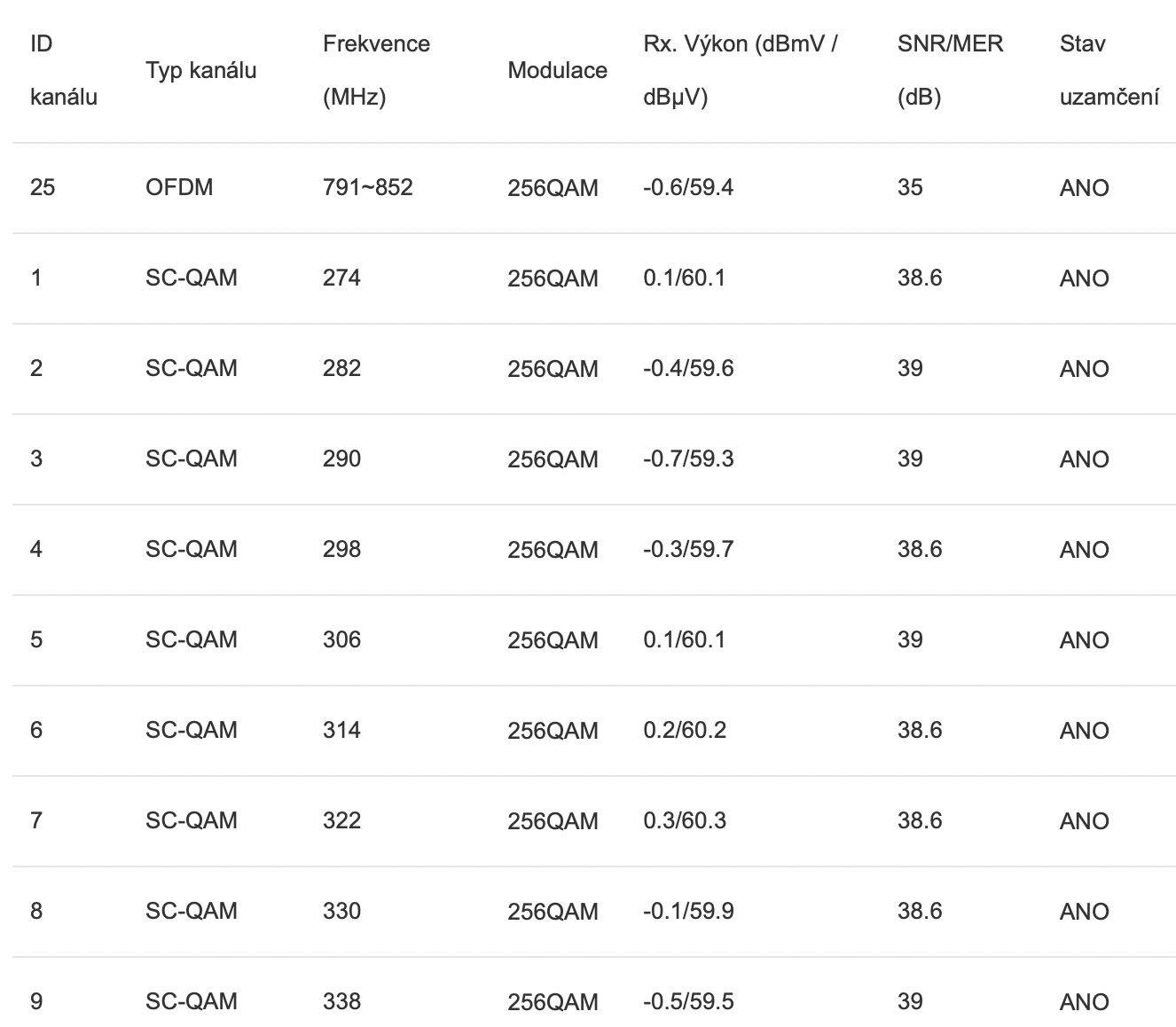The image size is (1176, 1027).
Task: Click the 'Stav uzamčení' column header
Action: [1109, 70]
